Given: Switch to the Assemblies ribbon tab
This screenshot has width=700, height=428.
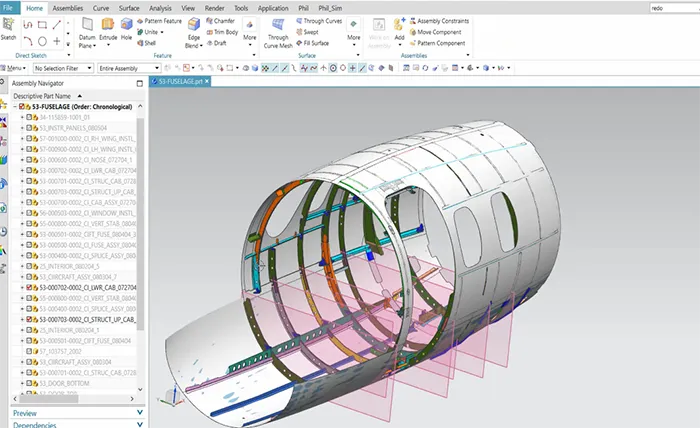Looking at the screenshot, I should [x=68, y=8].
